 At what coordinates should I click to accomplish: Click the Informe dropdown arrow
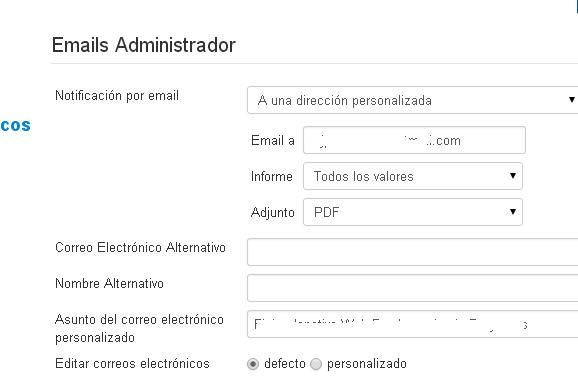[x=513, y=176]
